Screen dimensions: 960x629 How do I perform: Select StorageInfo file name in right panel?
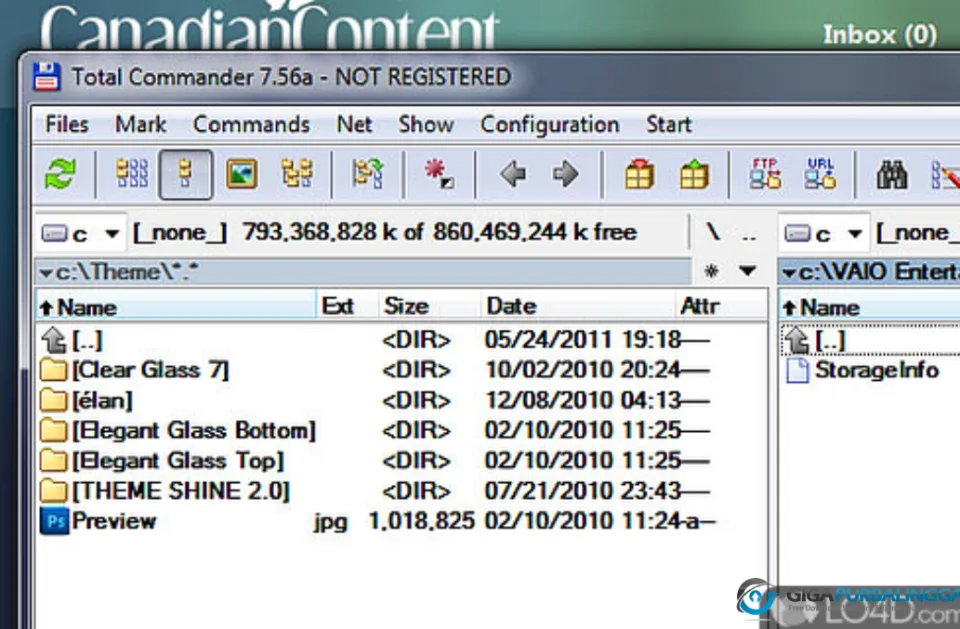pyautogui.click(x=876, y=370)
